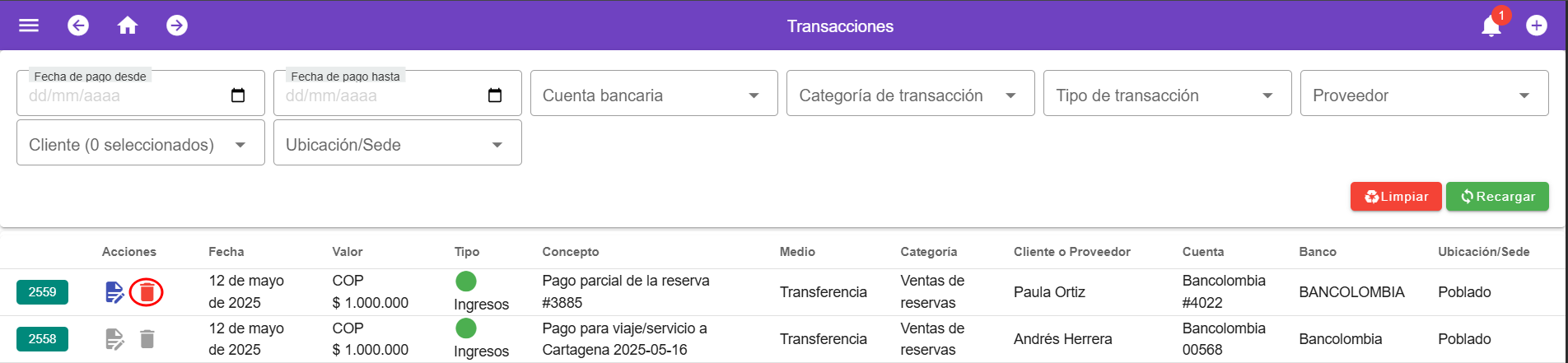
Task: Expand the Cliente selection dropdown
Action: pos(140,145)
